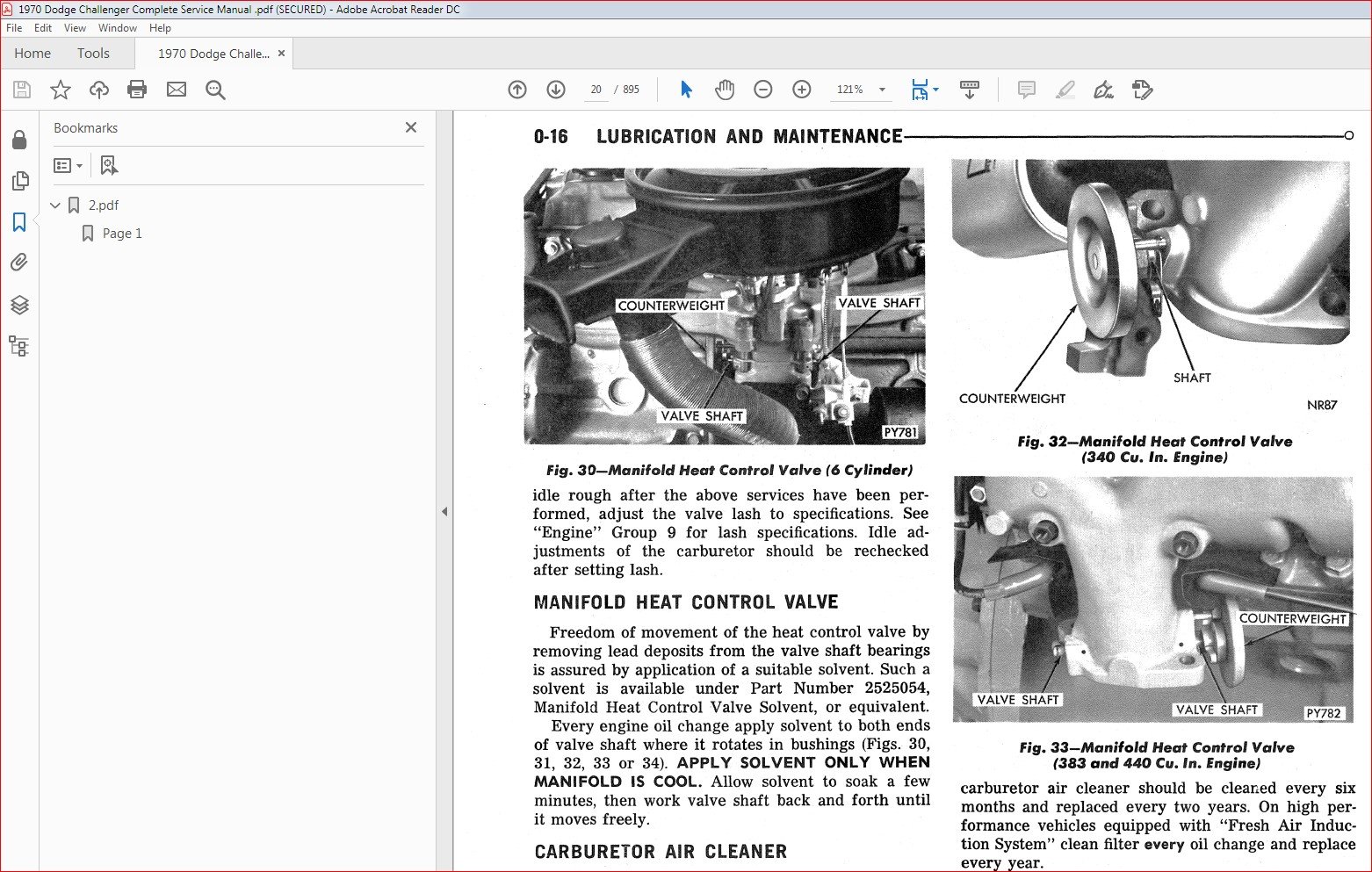
Task: Go to the previous page
Action: 517,90
